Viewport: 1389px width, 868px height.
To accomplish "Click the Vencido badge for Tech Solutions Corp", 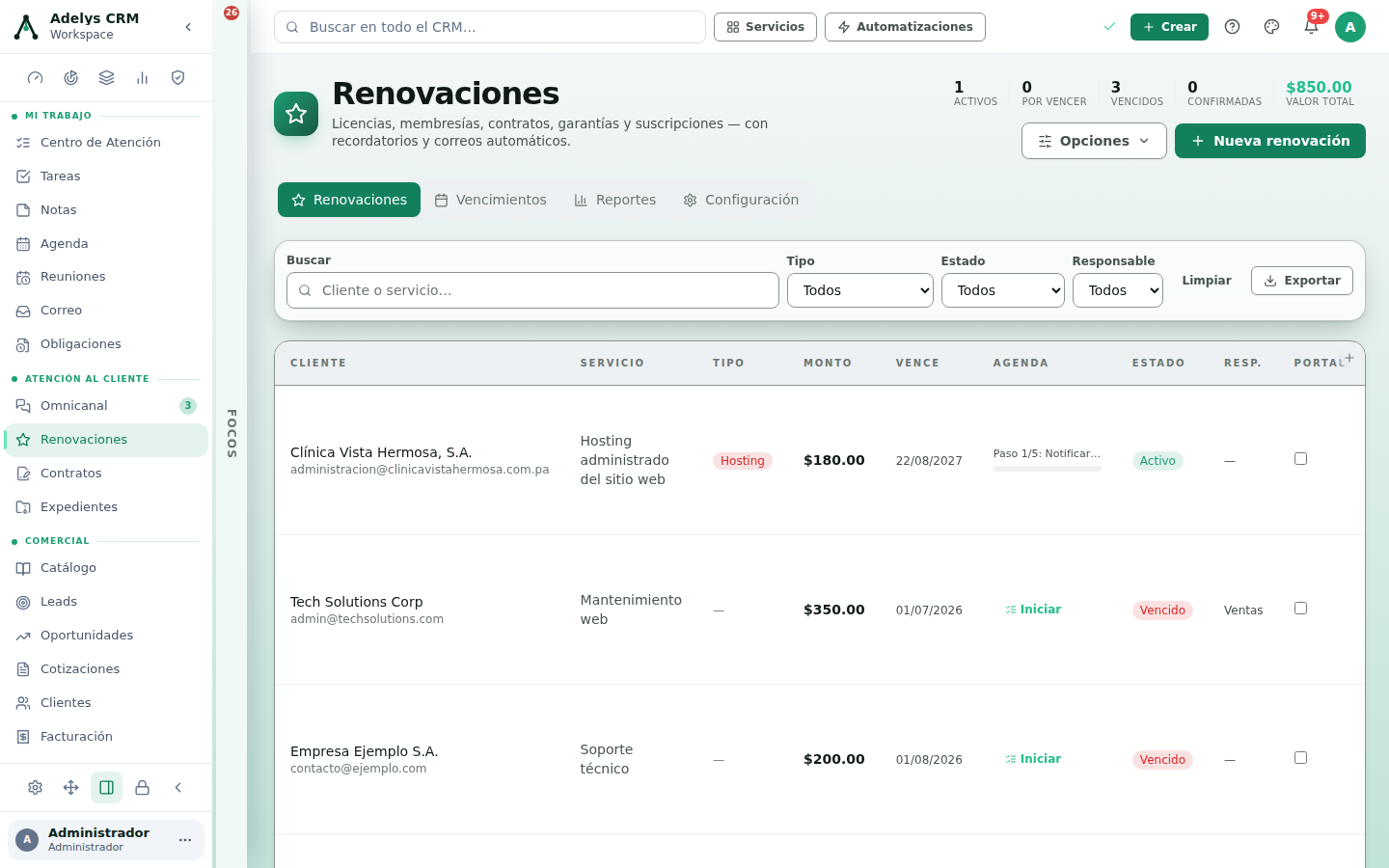I will coord(1162,610).
